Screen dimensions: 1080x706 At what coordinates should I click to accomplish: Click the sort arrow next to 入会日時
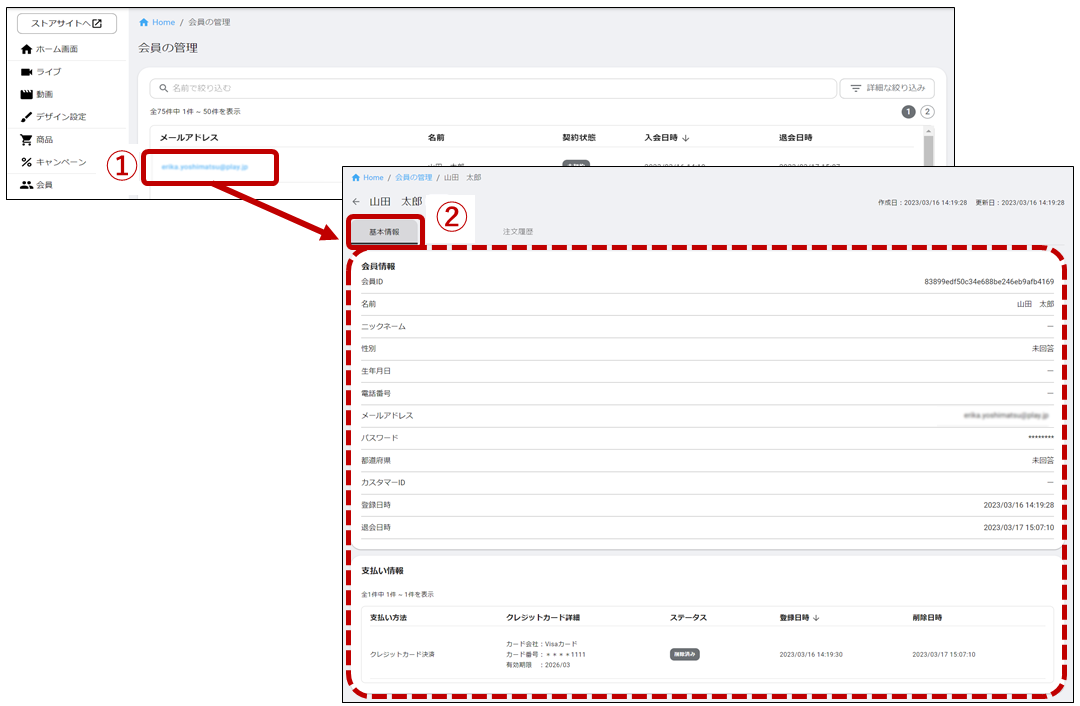click(685, 138)
